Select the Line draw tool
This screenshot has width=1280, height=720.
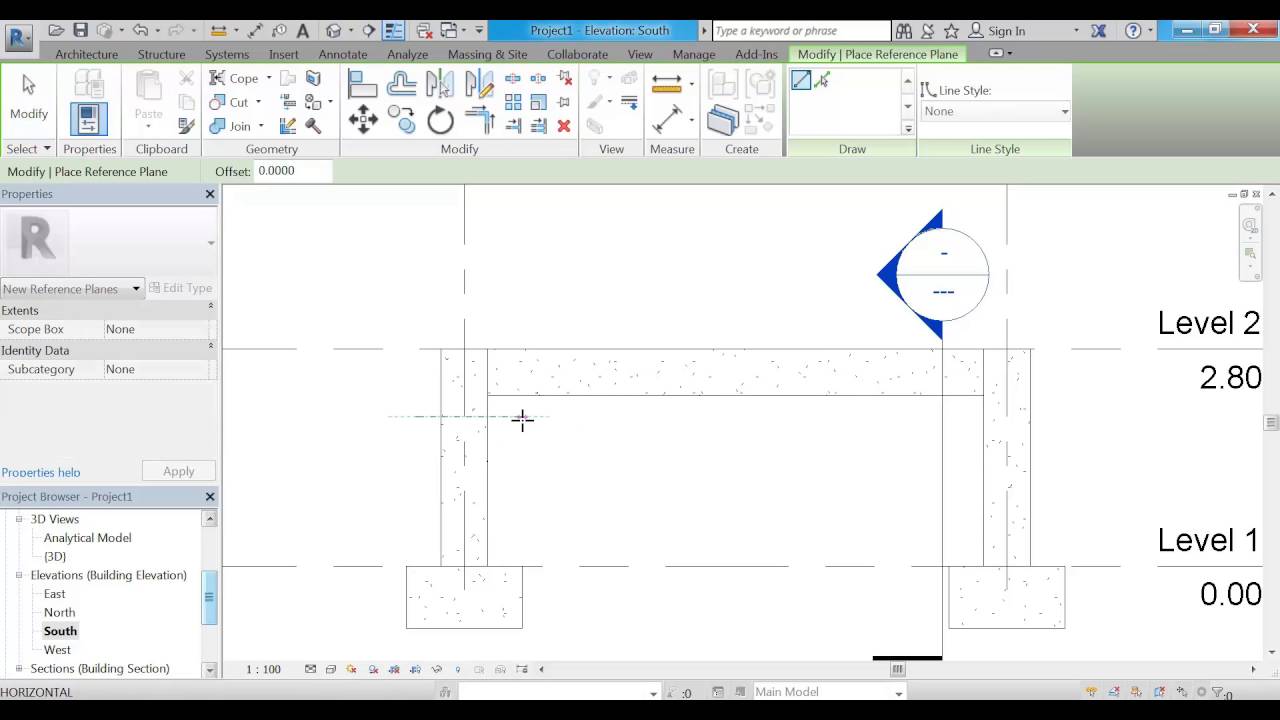(801, 80)
